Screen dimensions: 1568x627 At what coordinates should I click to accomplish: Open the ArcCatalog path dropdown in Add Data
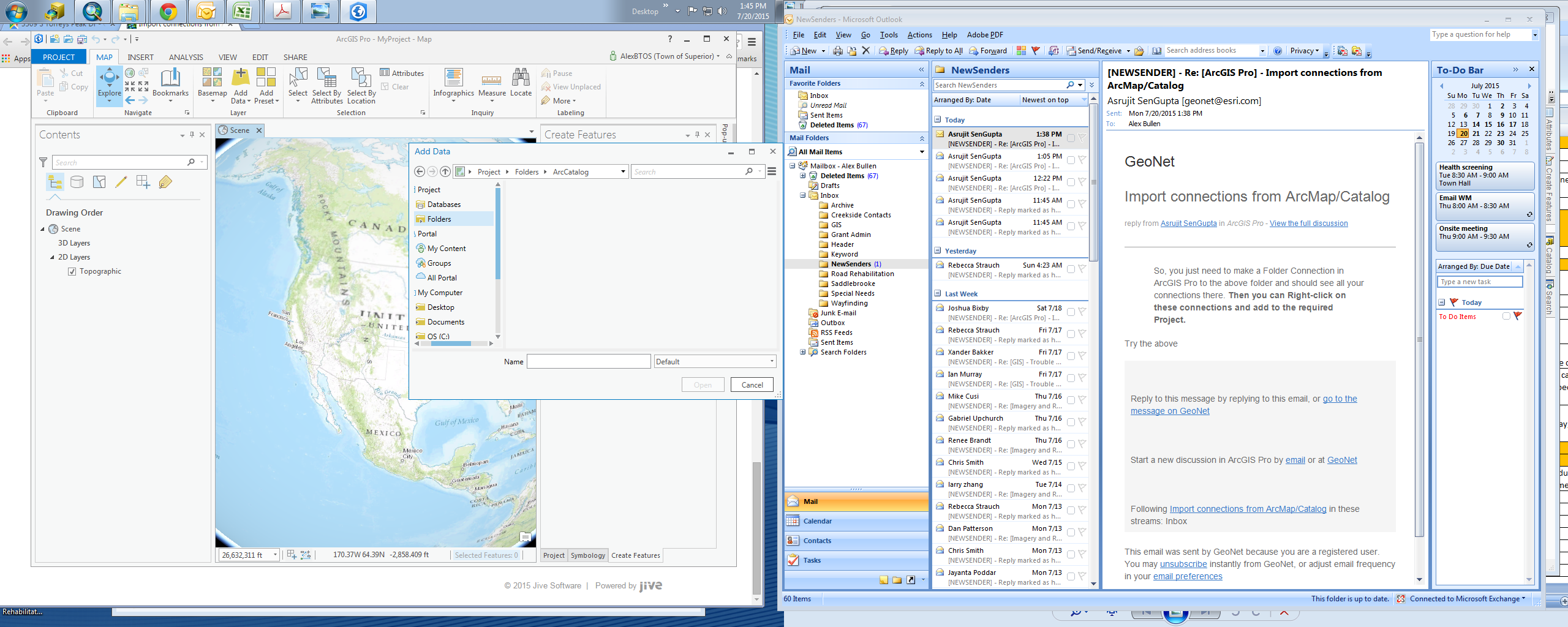623,171
